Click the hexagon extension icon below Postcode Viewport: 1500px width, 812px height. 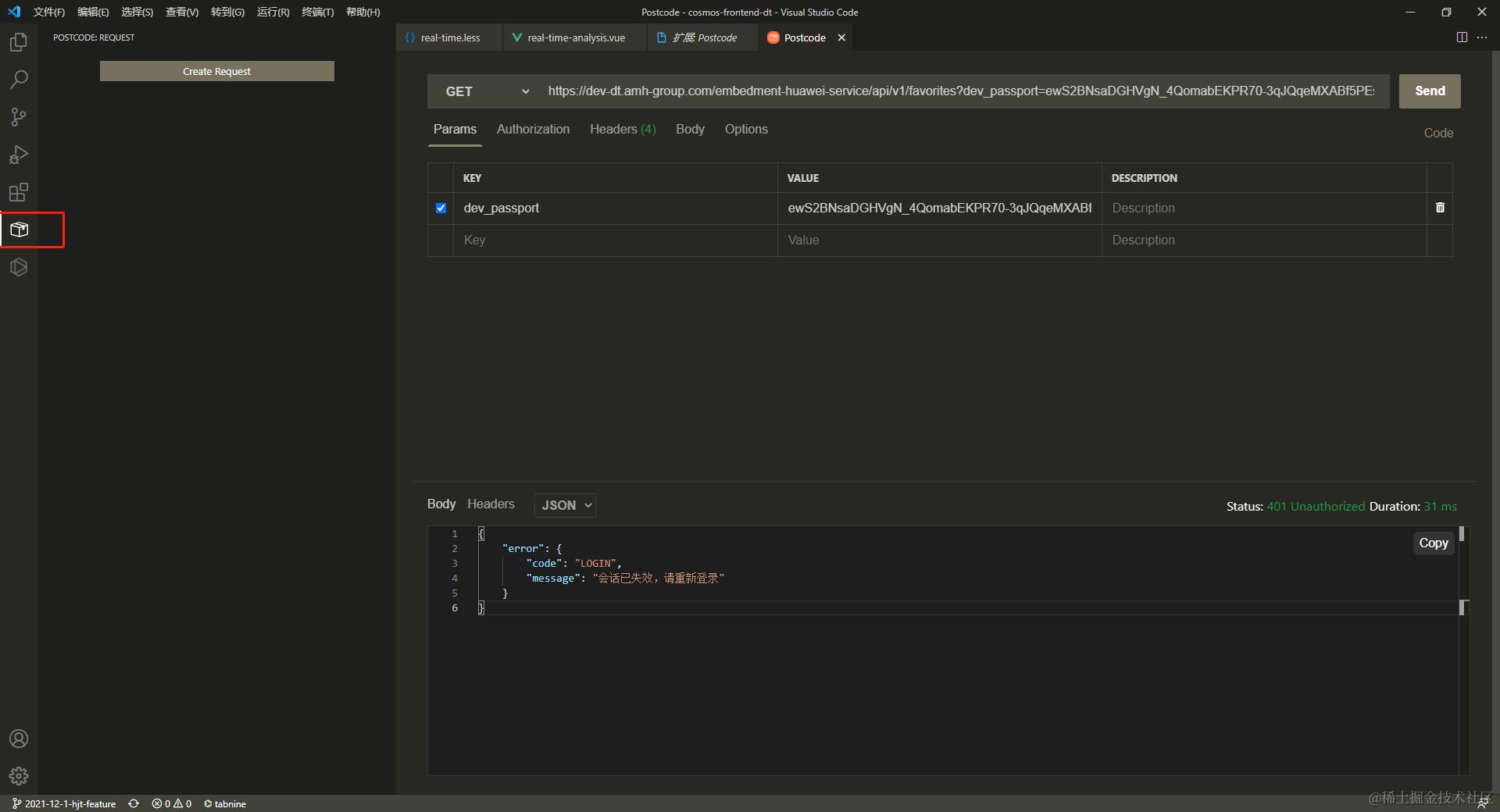pos(19,267)
